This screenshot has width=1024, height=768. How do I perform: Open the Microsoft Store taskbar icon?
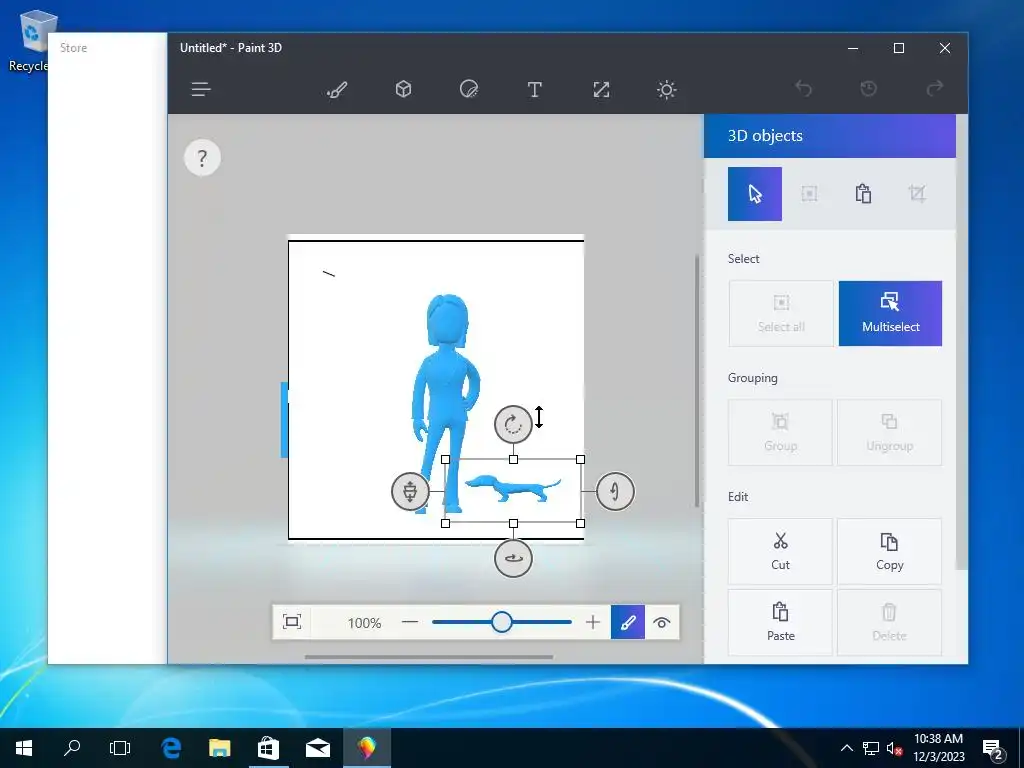[x=268, y=748]
